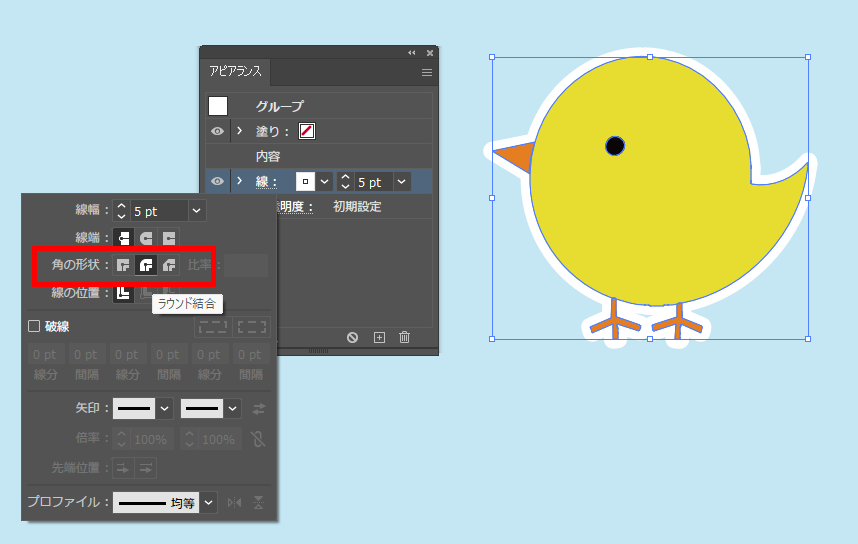
Task: Click the clear appearance icon
Action: tap(352, 337)
